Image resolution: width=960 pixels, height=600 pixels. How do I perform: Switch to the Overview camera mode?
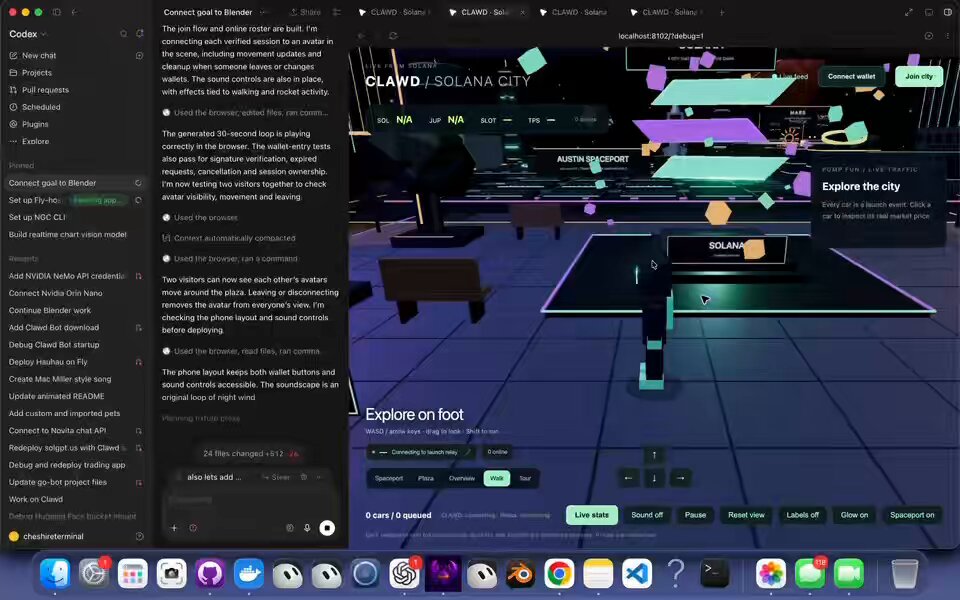(x=462, y=478)
